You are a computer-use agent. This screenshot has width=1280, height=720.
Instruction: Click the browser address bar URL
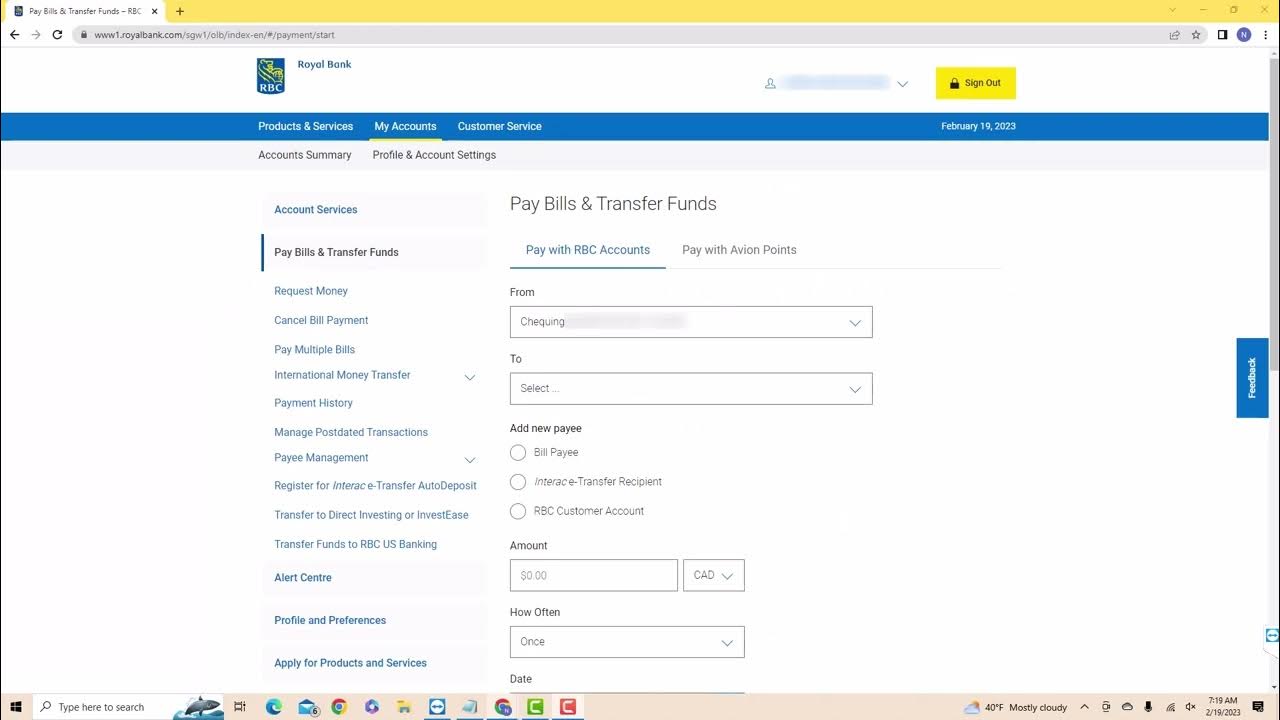pyautogui.click(x=214, y=34)
